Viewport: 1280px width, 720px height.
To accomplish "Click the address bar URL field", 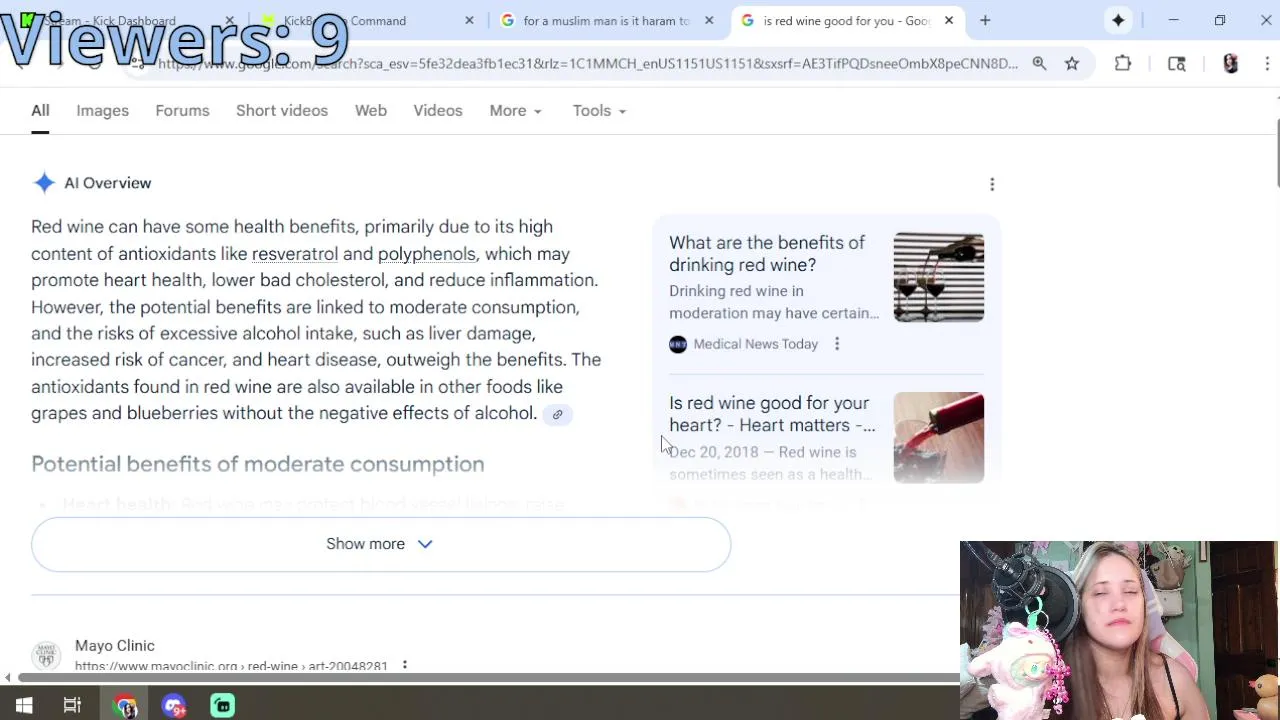I will (x=588, y=64).
